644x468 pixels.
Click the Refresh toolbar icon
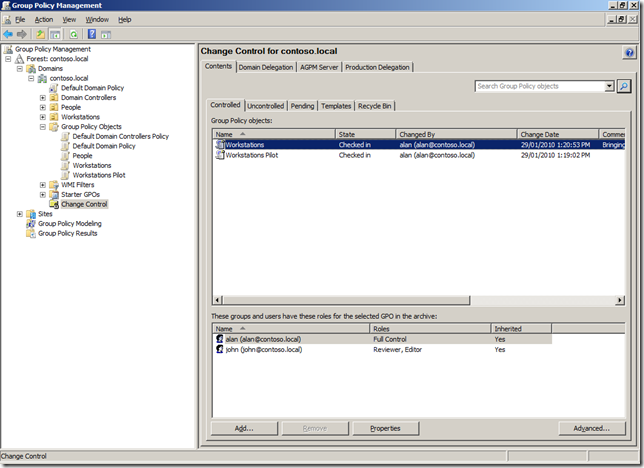(73, 34)
